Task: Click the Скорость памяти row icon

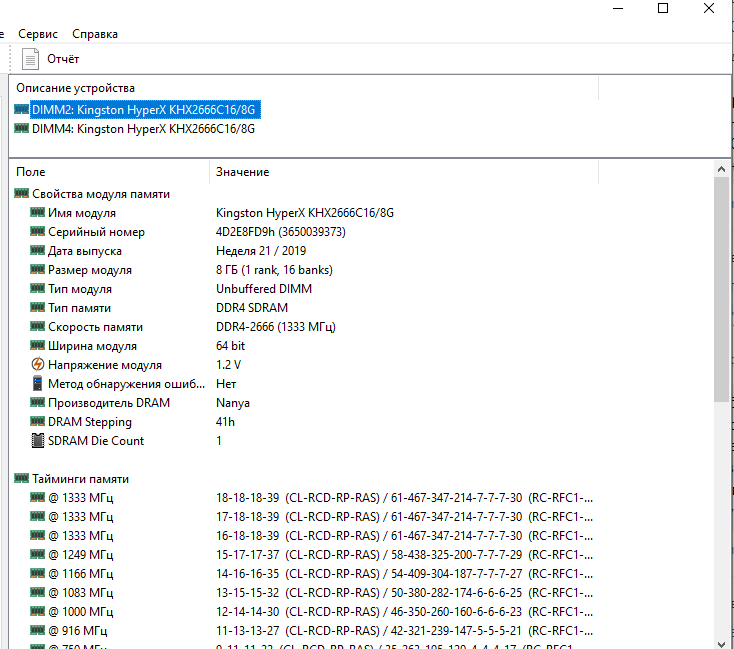Action: (x=37, y=326)
